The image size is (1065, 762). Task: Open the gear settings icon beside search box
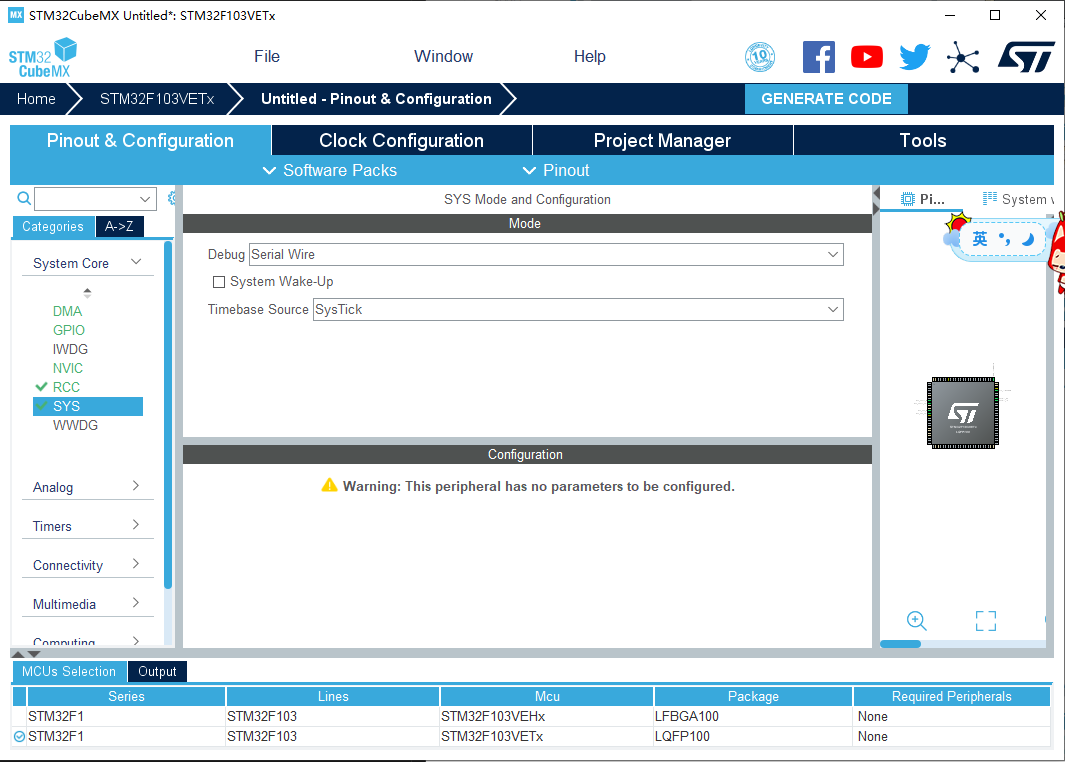click(172, 198)
